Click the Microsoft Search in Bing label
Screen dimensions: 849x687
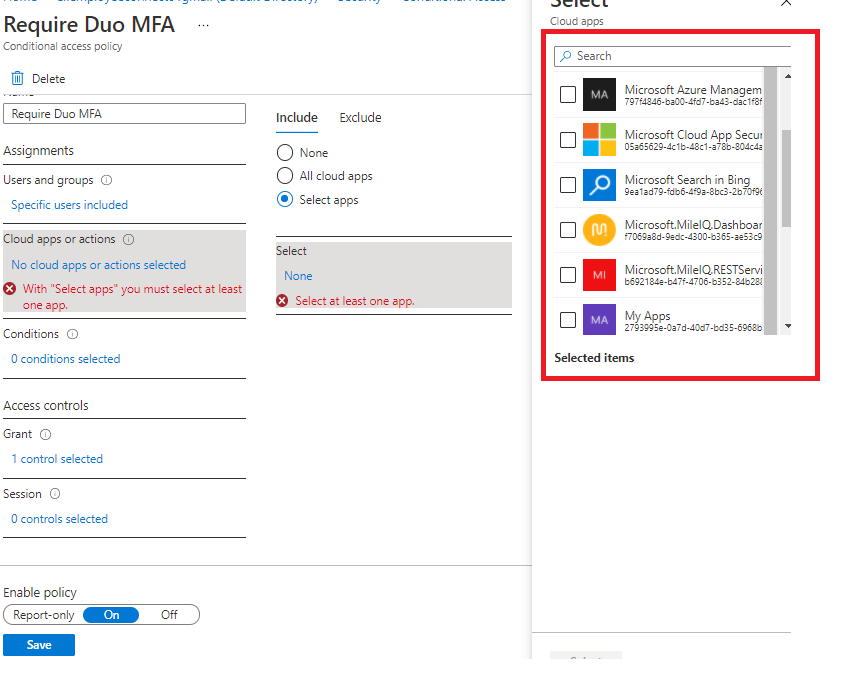point(687,179)
